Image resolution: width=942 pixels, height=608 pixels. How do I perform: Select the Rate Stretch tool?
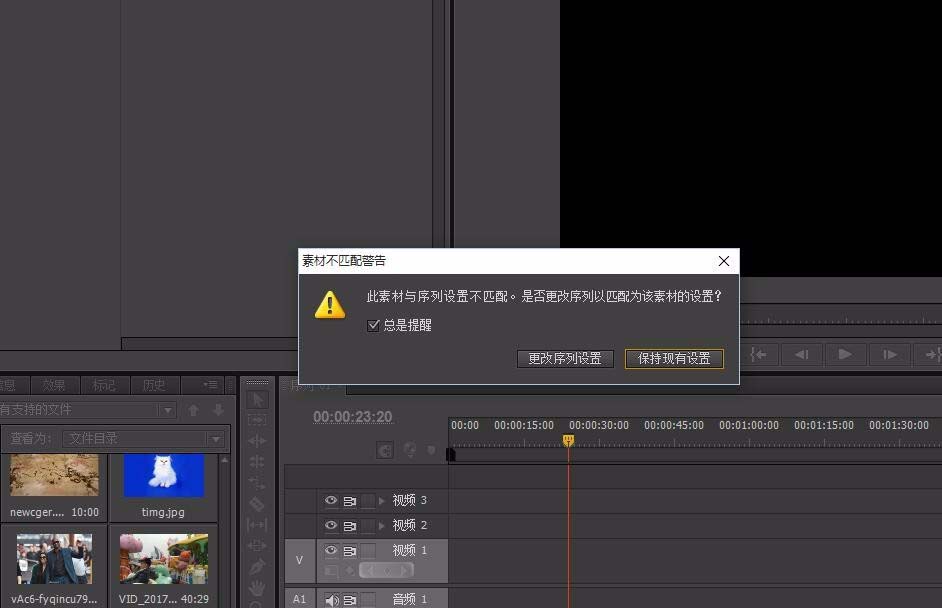(x=257, y=483)
